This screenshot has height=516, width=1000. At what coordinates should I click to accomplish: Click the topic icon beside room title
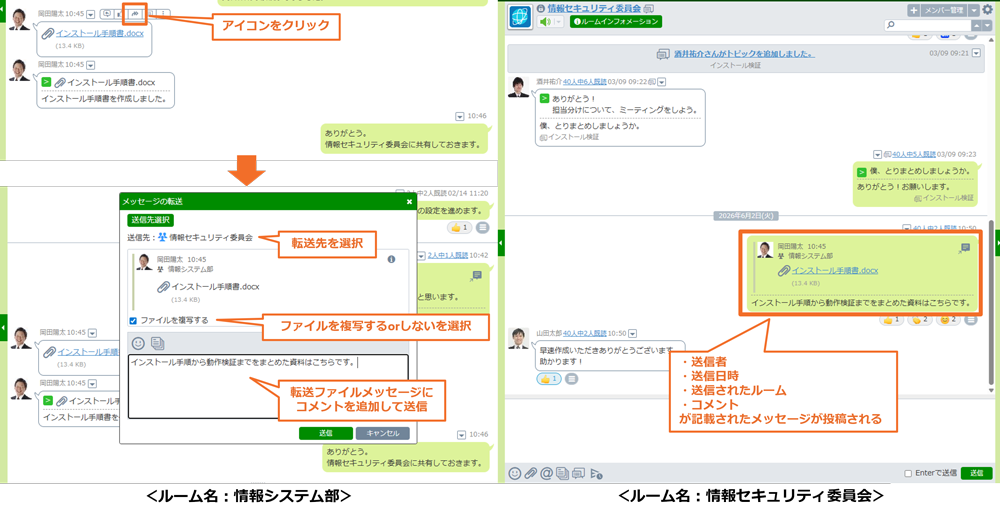tap(649, 8)
